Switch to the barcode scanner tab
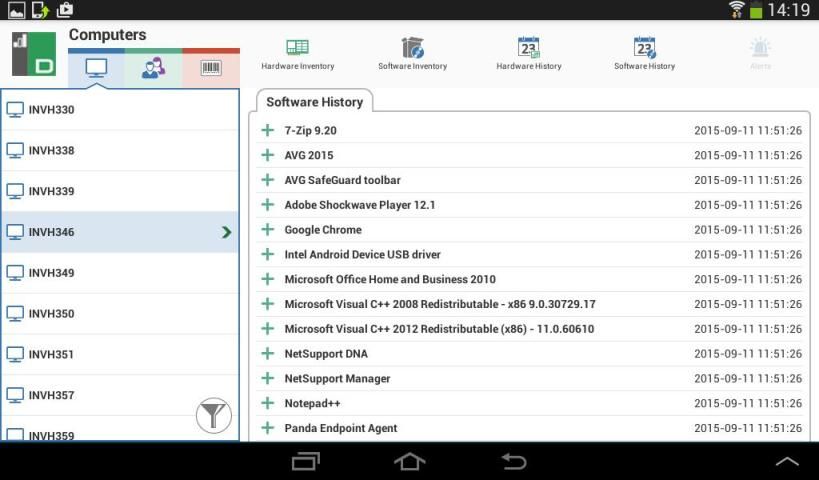 coord(211,68)
